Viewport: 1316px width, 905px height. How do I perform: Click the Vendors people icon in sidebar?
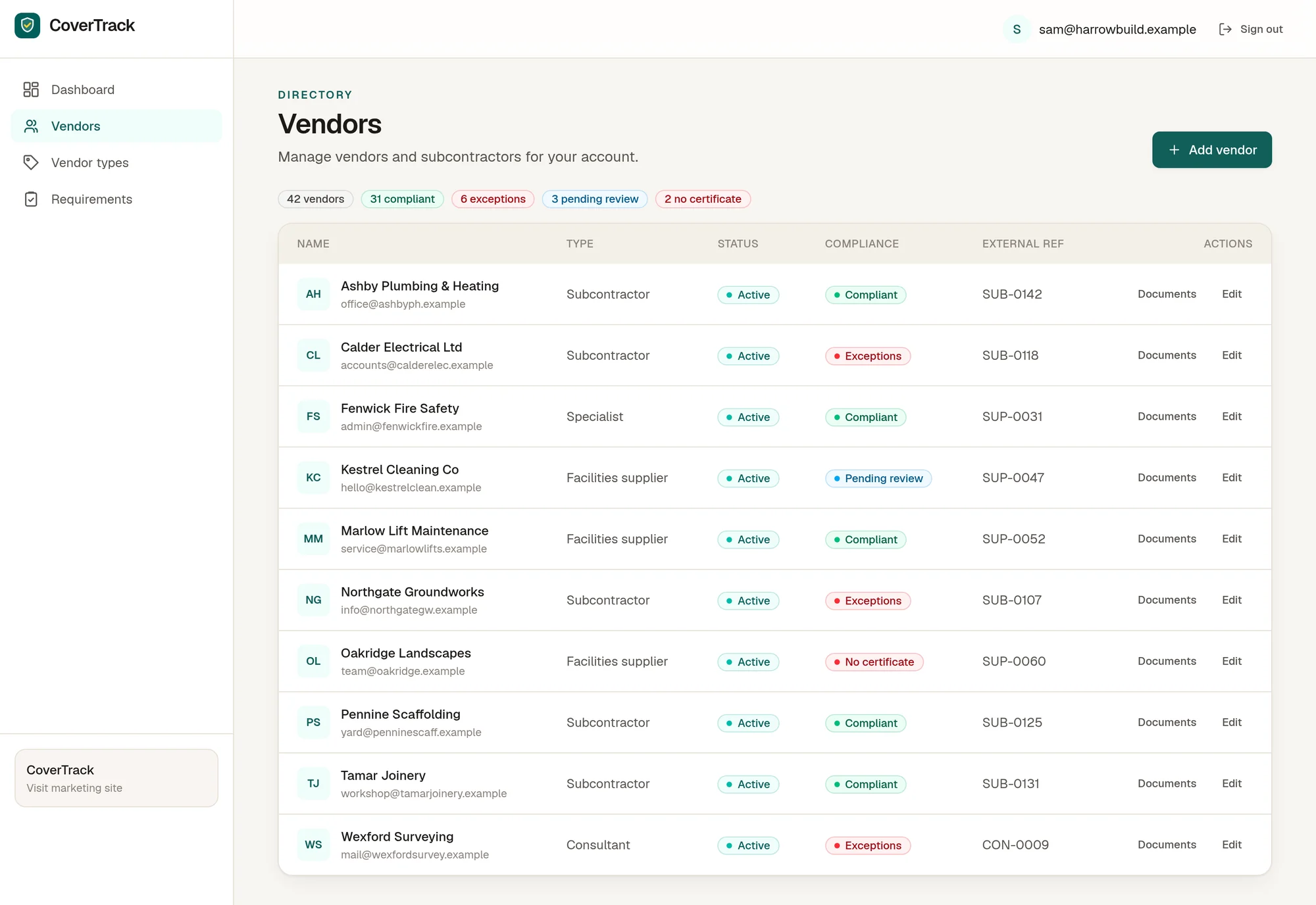pos(31,126)
